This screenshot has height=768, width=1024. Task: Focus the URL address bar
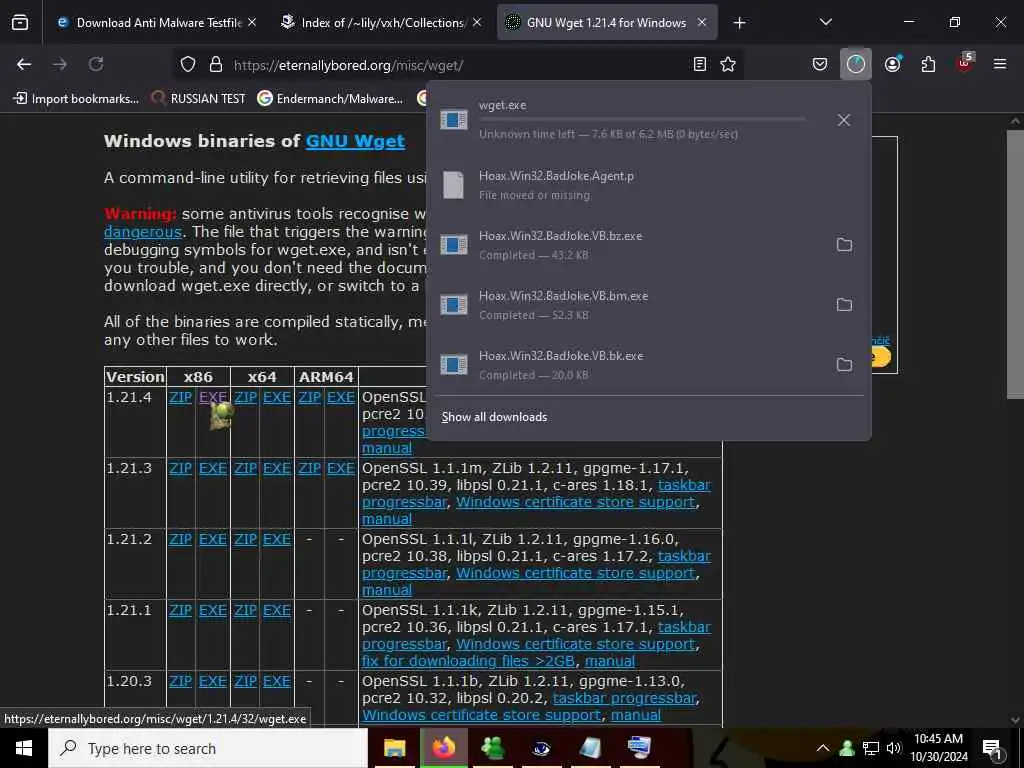pyautogui.click(x=457, y=65)
